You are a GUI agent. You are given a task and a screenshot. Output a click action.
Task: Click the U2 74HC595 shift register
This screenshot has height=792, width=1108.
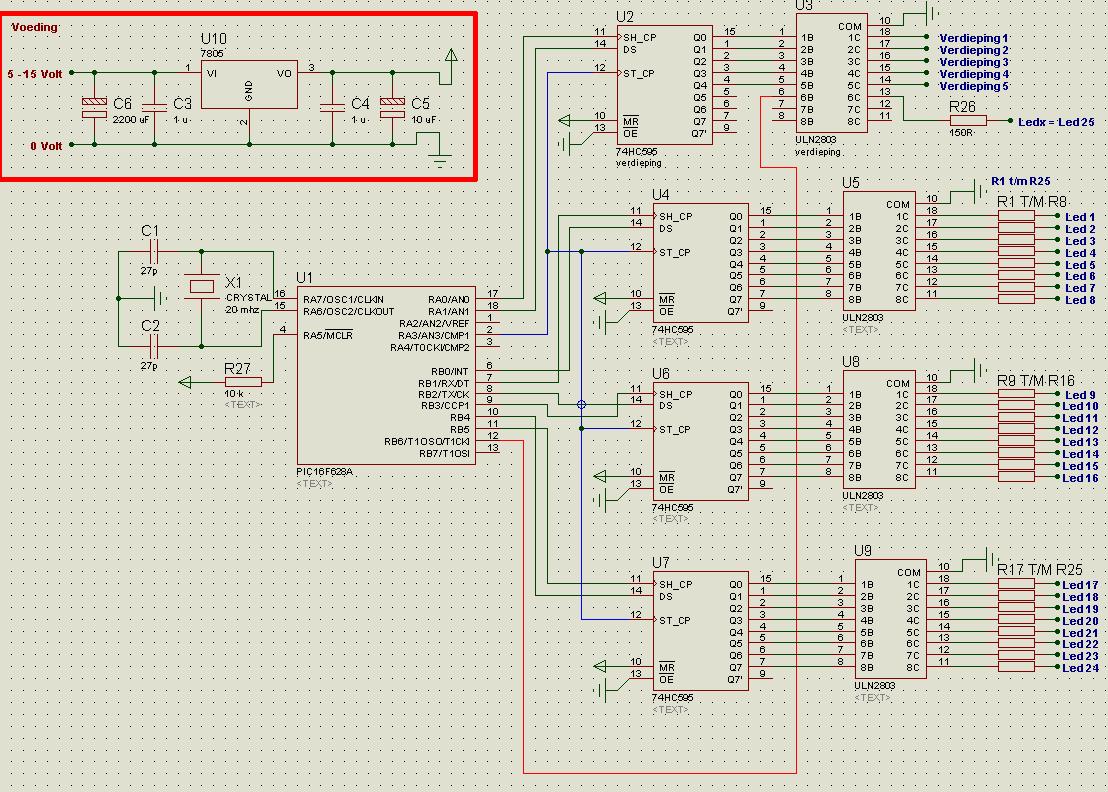pyautogui.click(x=664, y=85)
